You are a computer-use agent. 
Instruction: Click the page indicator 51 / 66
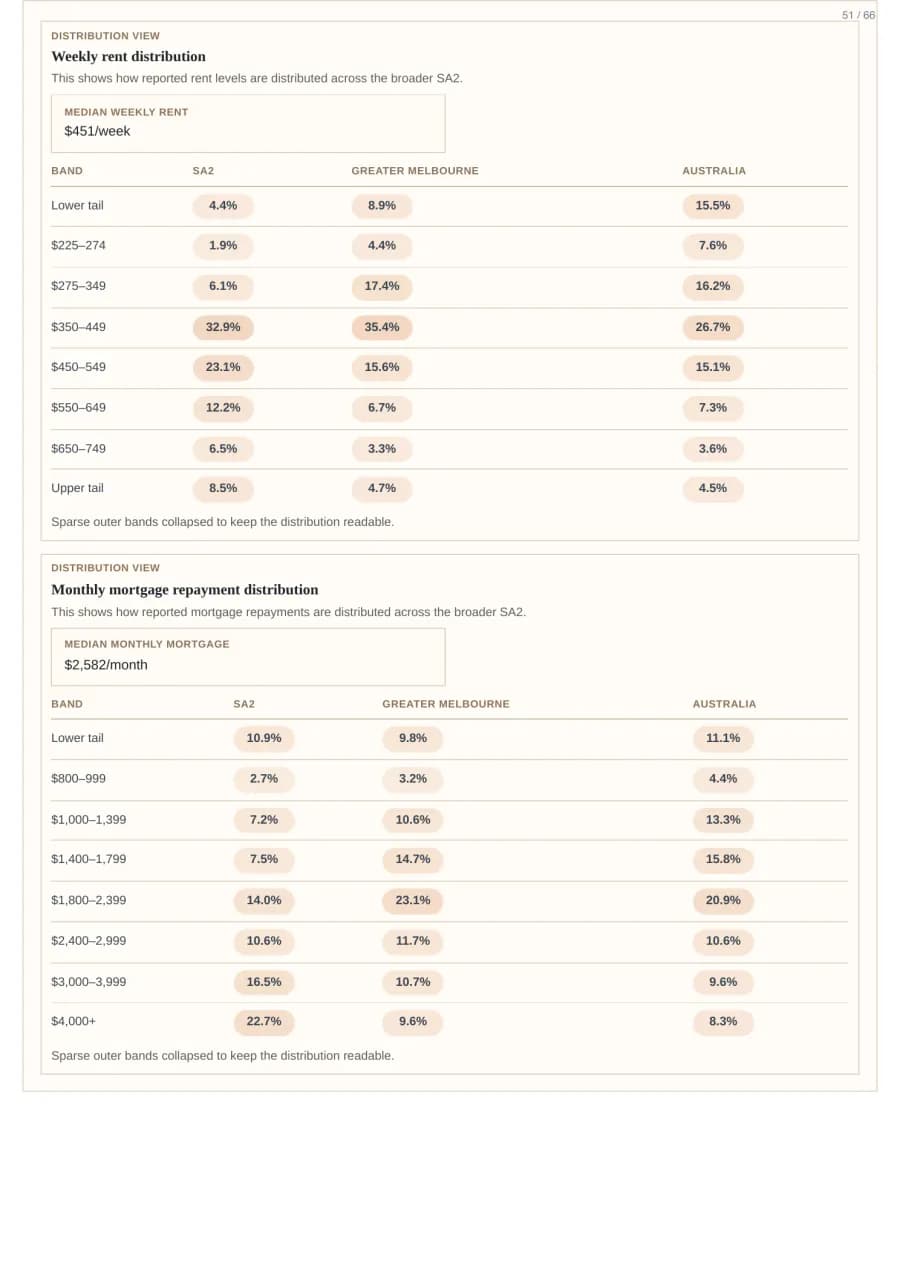tap(858, 15)
